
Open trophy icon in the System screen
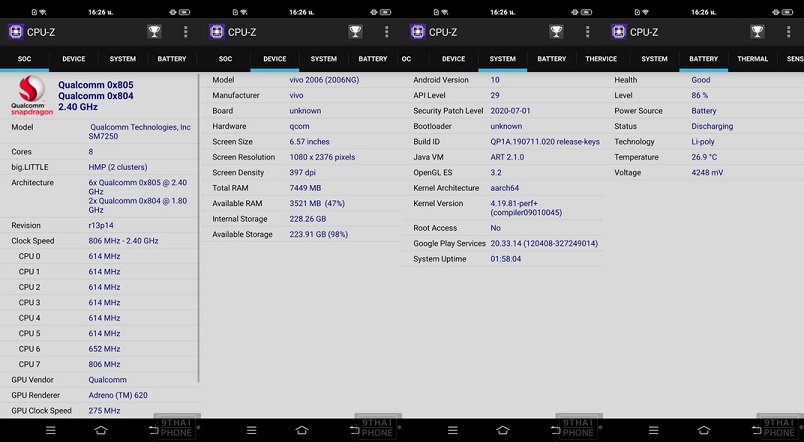click(556, 32)
